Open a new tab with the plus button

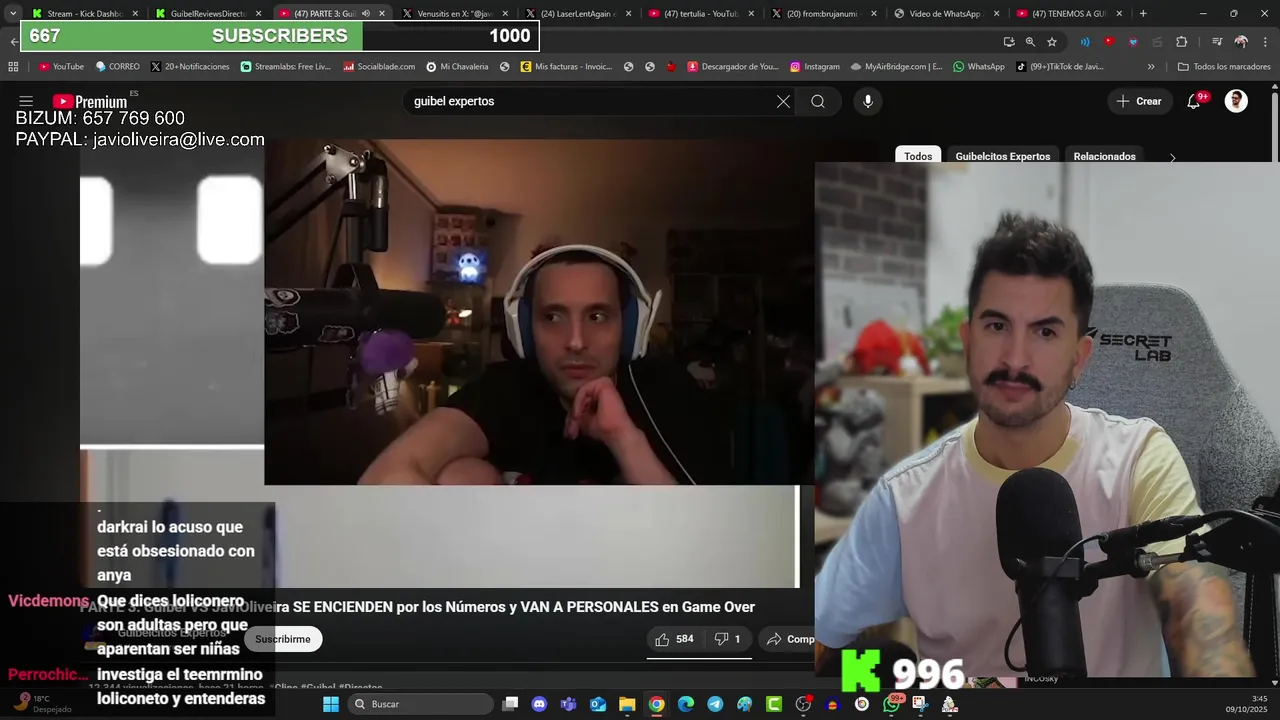(x=1143, y=14)
